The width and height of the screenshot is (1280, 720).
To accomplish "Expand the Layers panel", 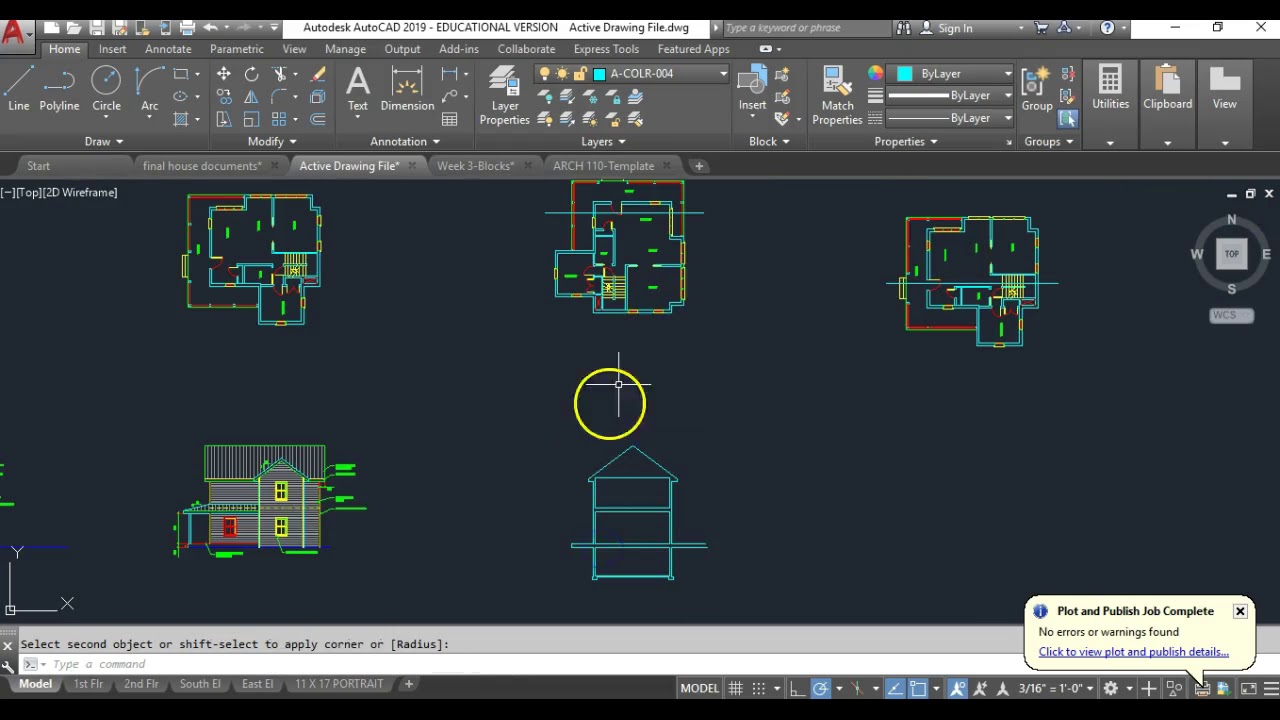I will (603, 142).
